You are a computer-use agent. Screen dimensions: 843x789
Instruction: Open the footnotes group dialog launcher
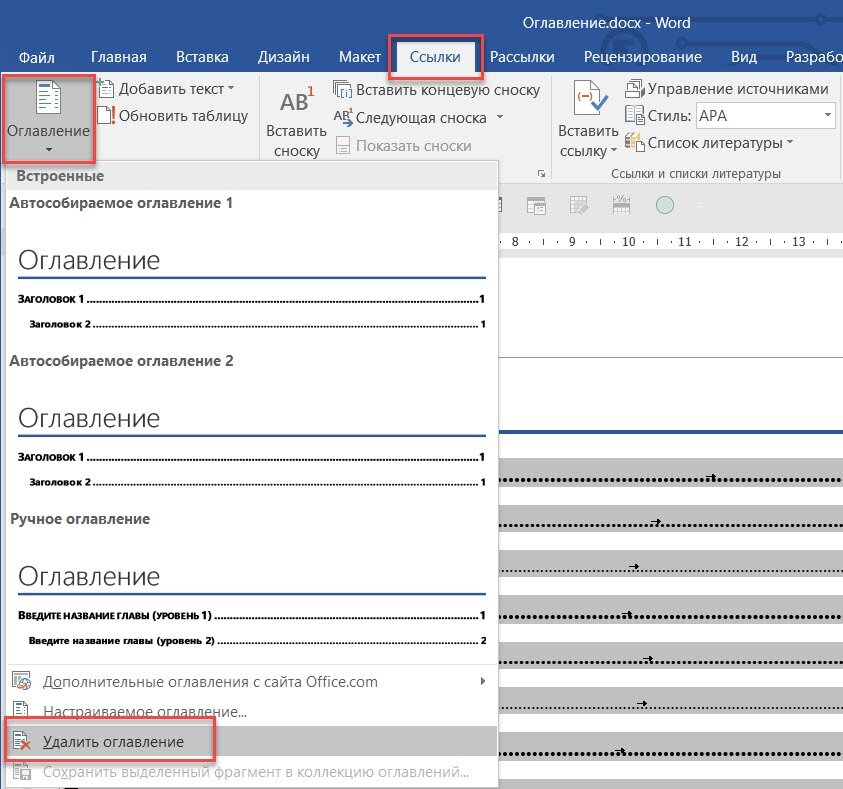pyautogui.click(x=541, y=174)
